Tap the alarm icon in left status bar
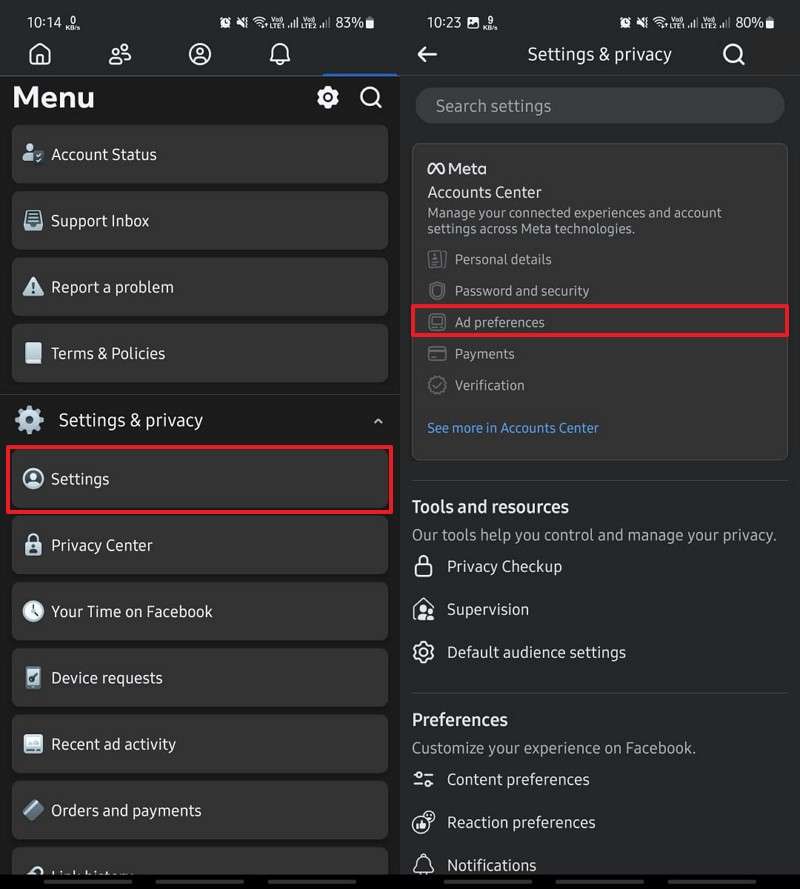Viewport: 800px width, 889px height. pyautogui.click(x=225, y=23)
